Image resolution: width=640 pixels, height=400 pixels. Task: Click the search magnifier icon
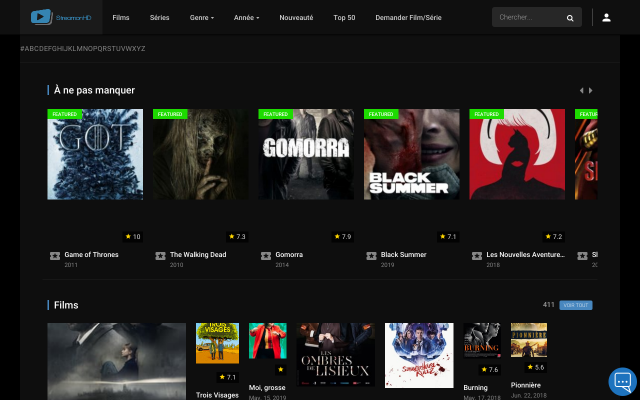(570, 18)
